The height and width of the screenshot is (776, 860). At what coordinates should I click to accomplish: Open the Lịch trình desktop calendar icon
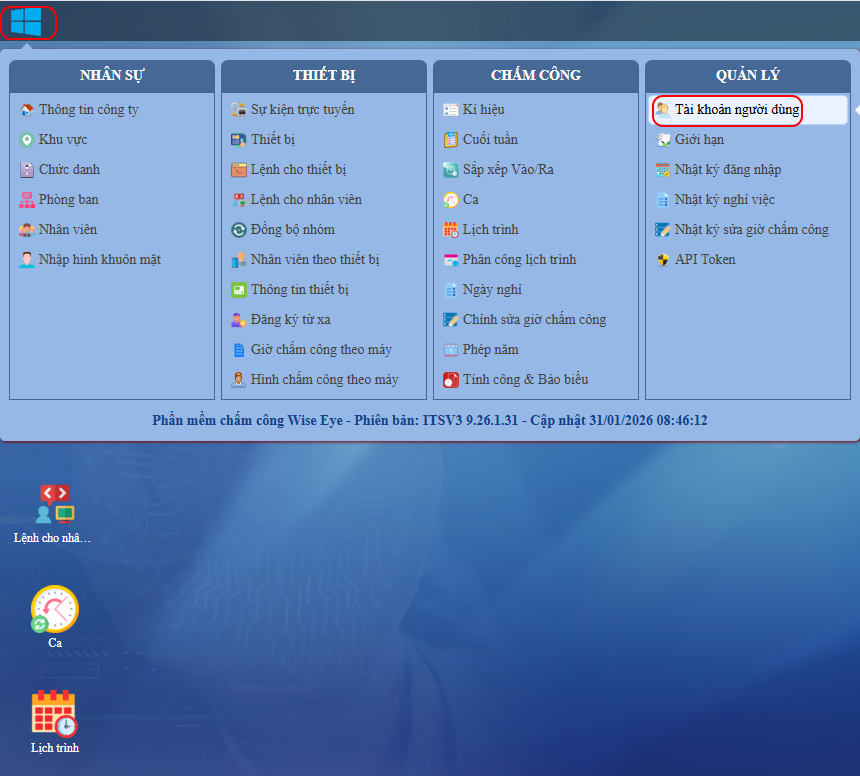[54, 714]
